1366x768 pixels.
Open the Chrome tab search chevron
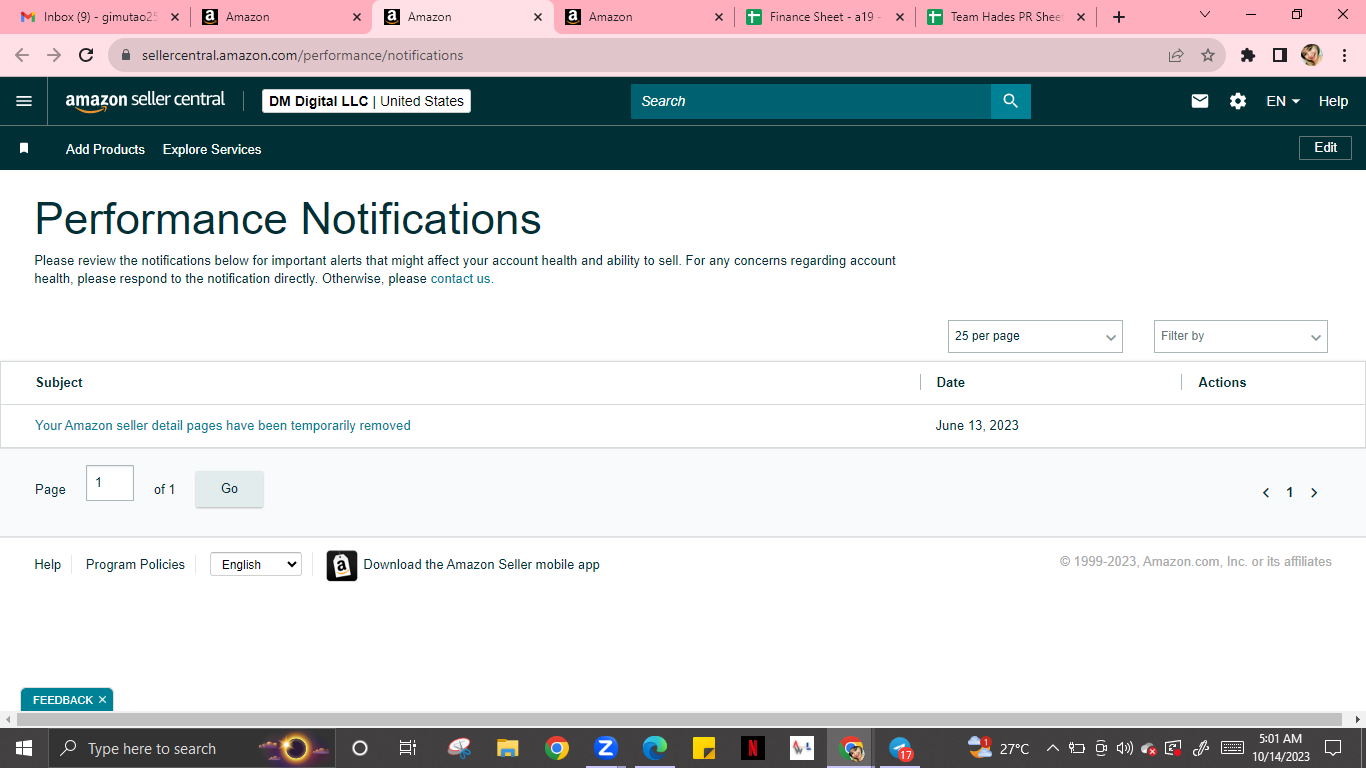click(x=1205, y=16)
